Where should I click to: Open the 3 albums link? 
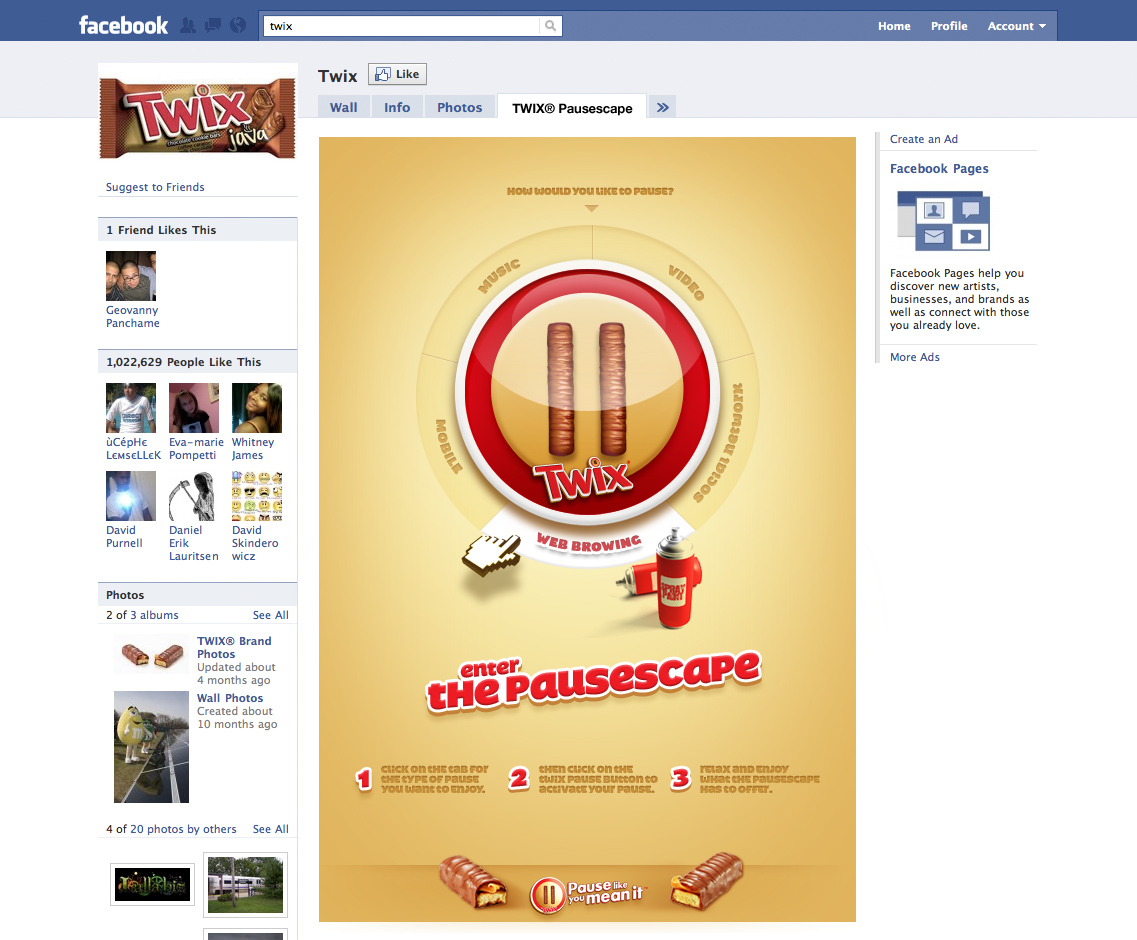pos(154,615)
